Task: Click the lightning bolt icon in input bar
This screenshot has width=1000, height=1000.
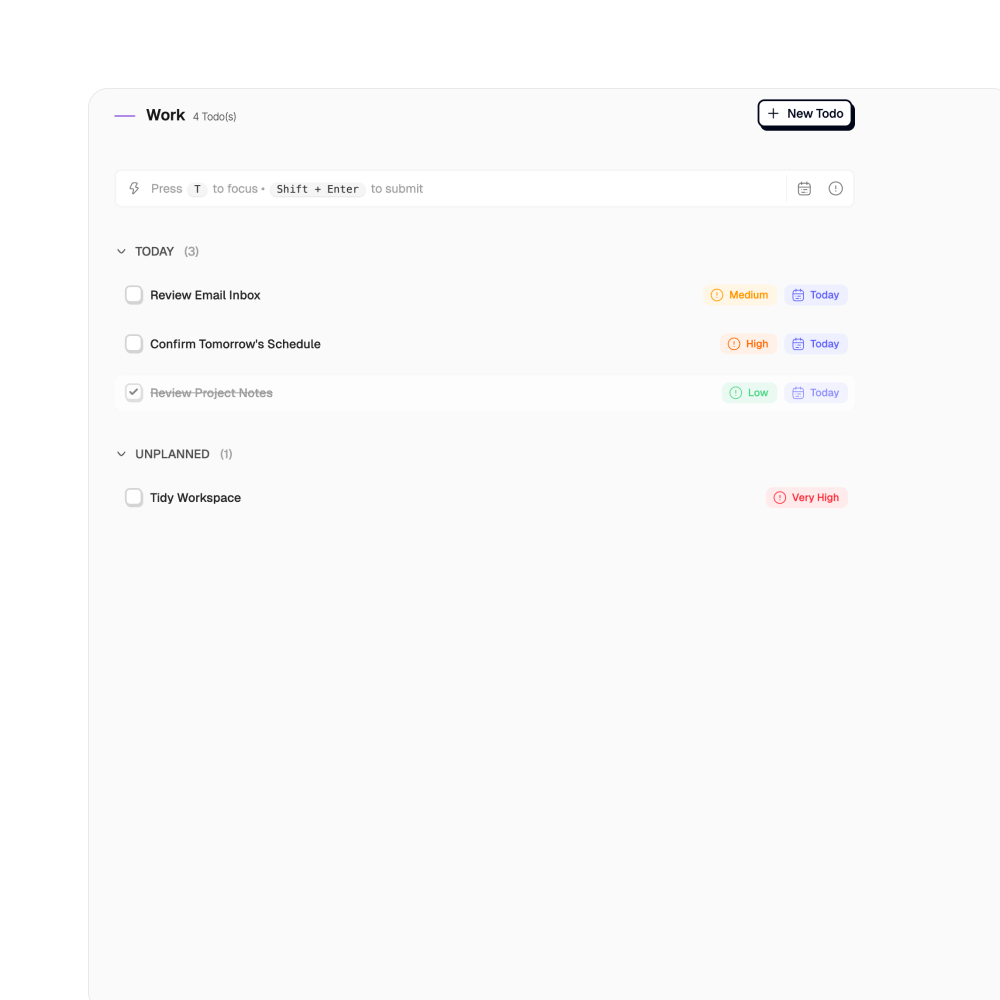Action: [135, 189]
